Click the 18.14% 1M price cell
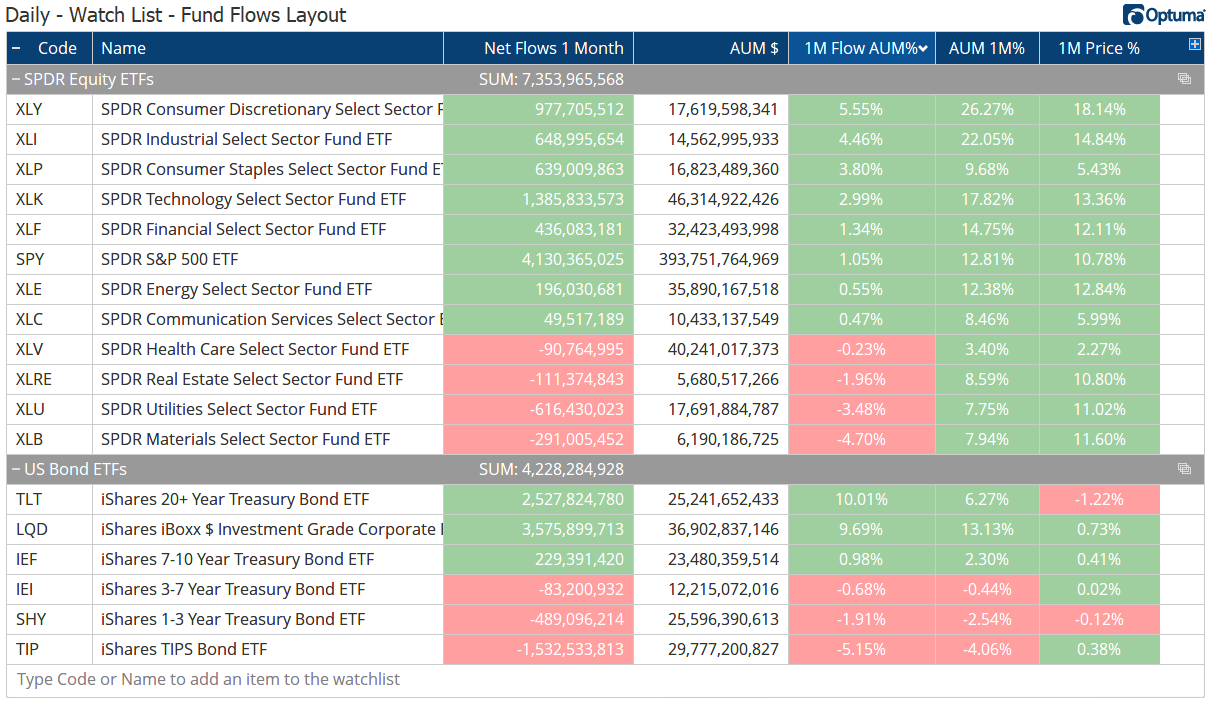The image size is (1211, 705). click(1100, 109)
